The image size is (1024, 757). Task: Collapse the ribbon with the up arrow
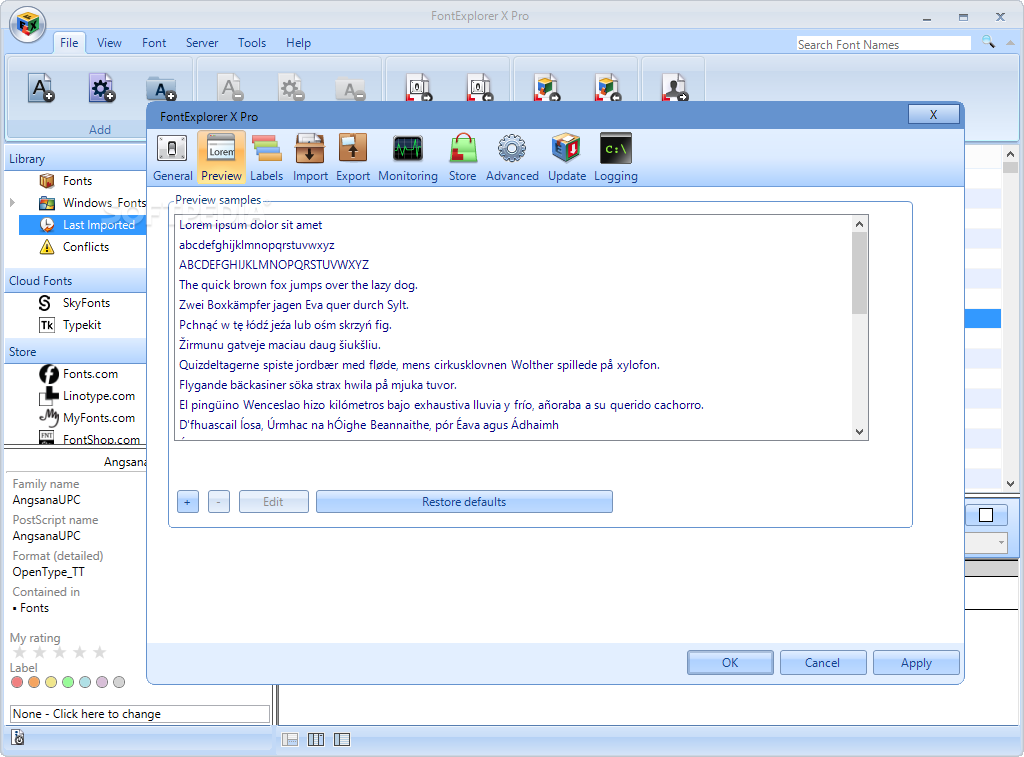point(1010,43)
